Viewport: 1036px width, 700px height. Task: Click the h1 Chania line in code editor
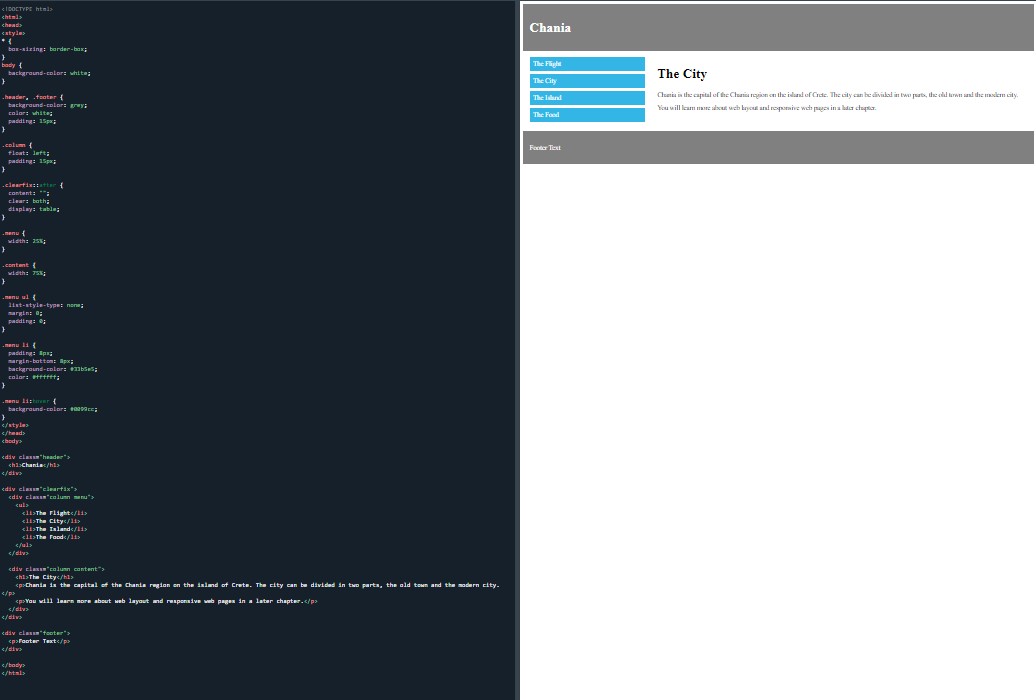point(35,465)
